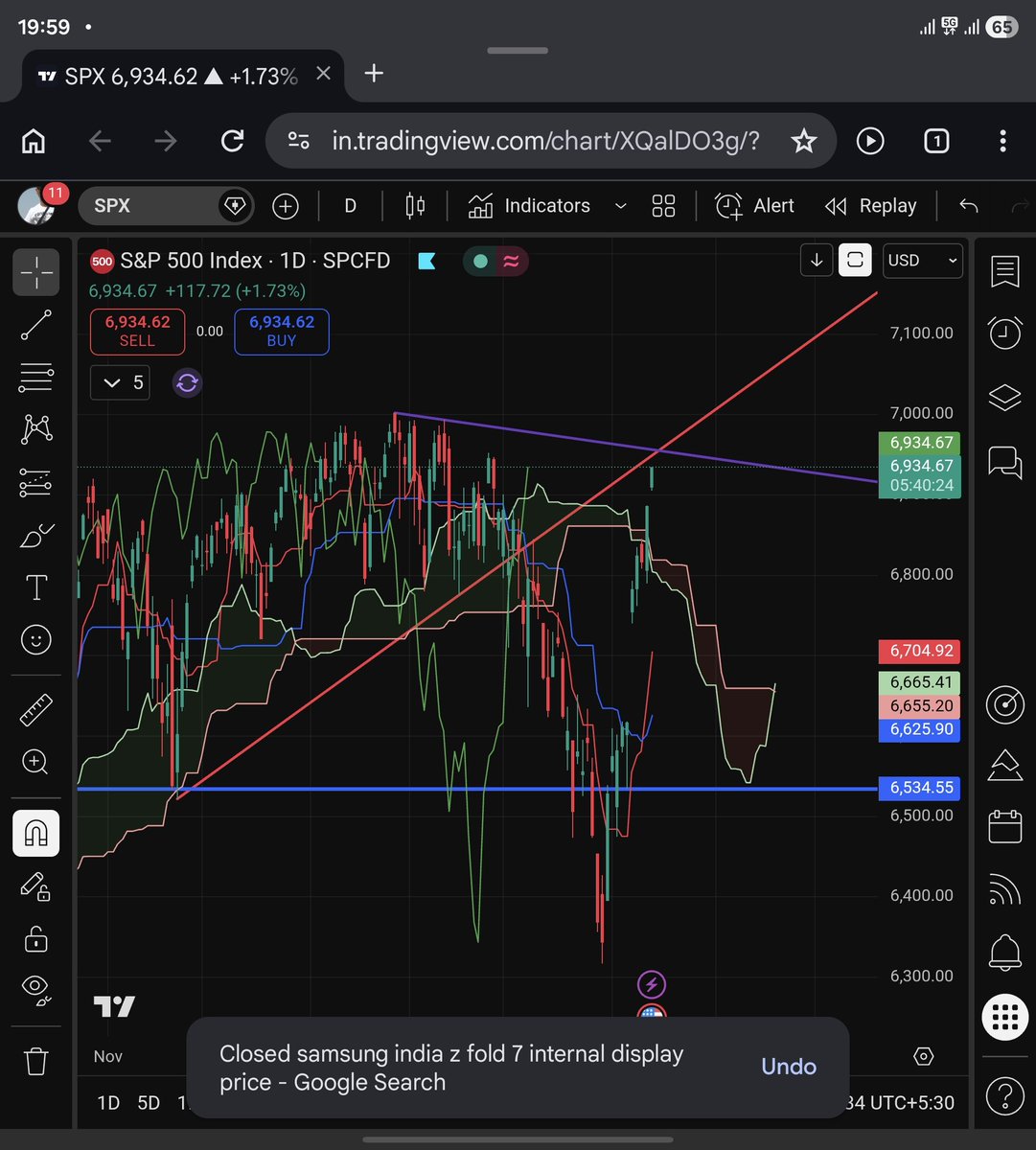The height and width of the screenshot is (1150, 1036).
Task: Open the apps grid button
Action: coord(1004,1017)
